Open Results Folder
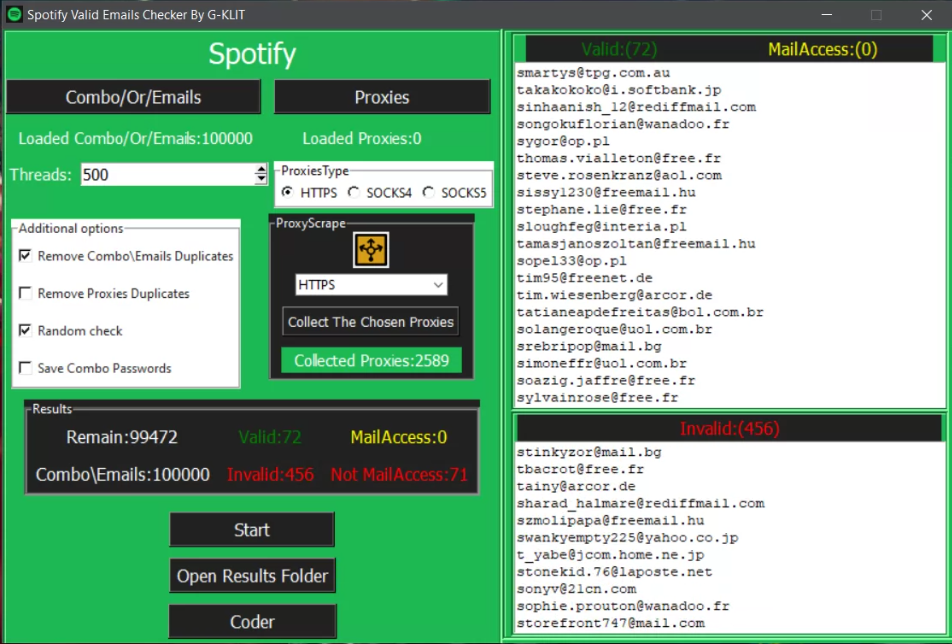 click(252, 575)
